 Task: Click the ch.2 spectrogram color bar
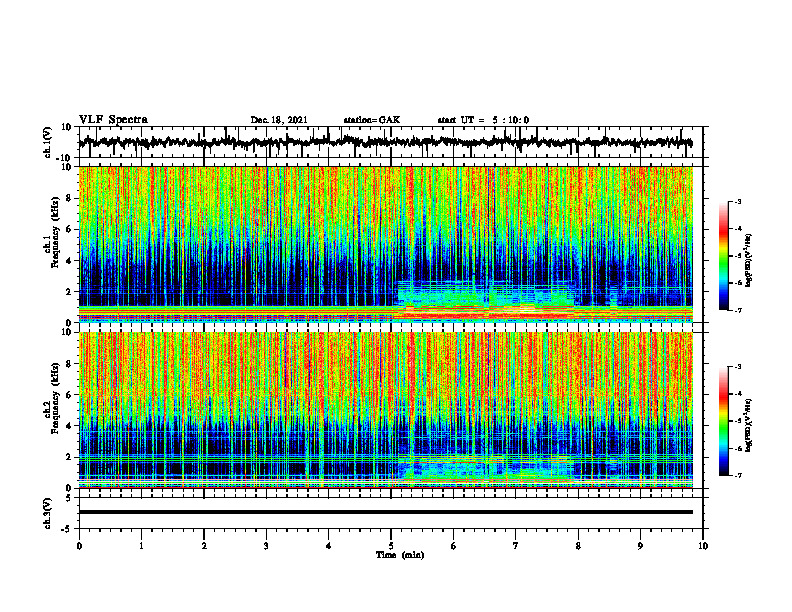[x=724, y=421]
